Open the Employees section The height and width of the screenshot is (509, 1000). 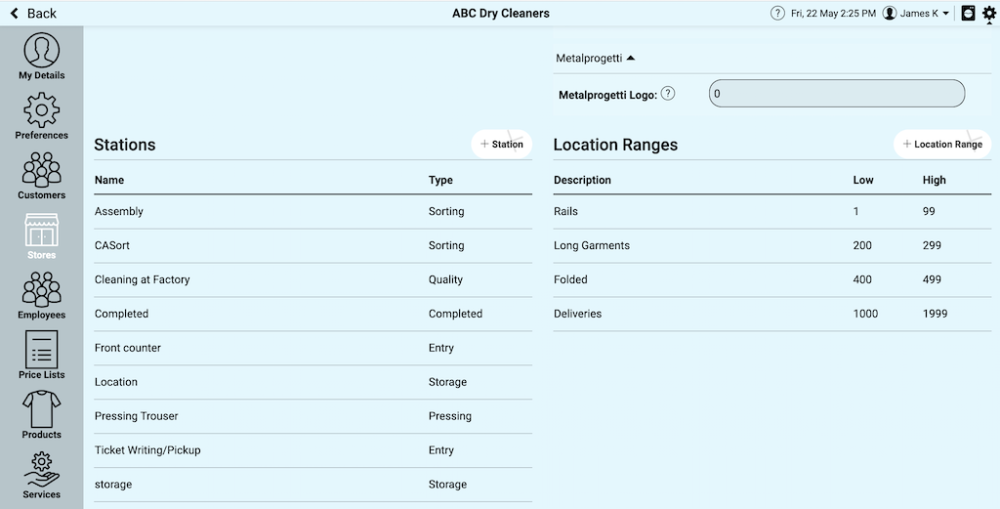pos(41,295)
